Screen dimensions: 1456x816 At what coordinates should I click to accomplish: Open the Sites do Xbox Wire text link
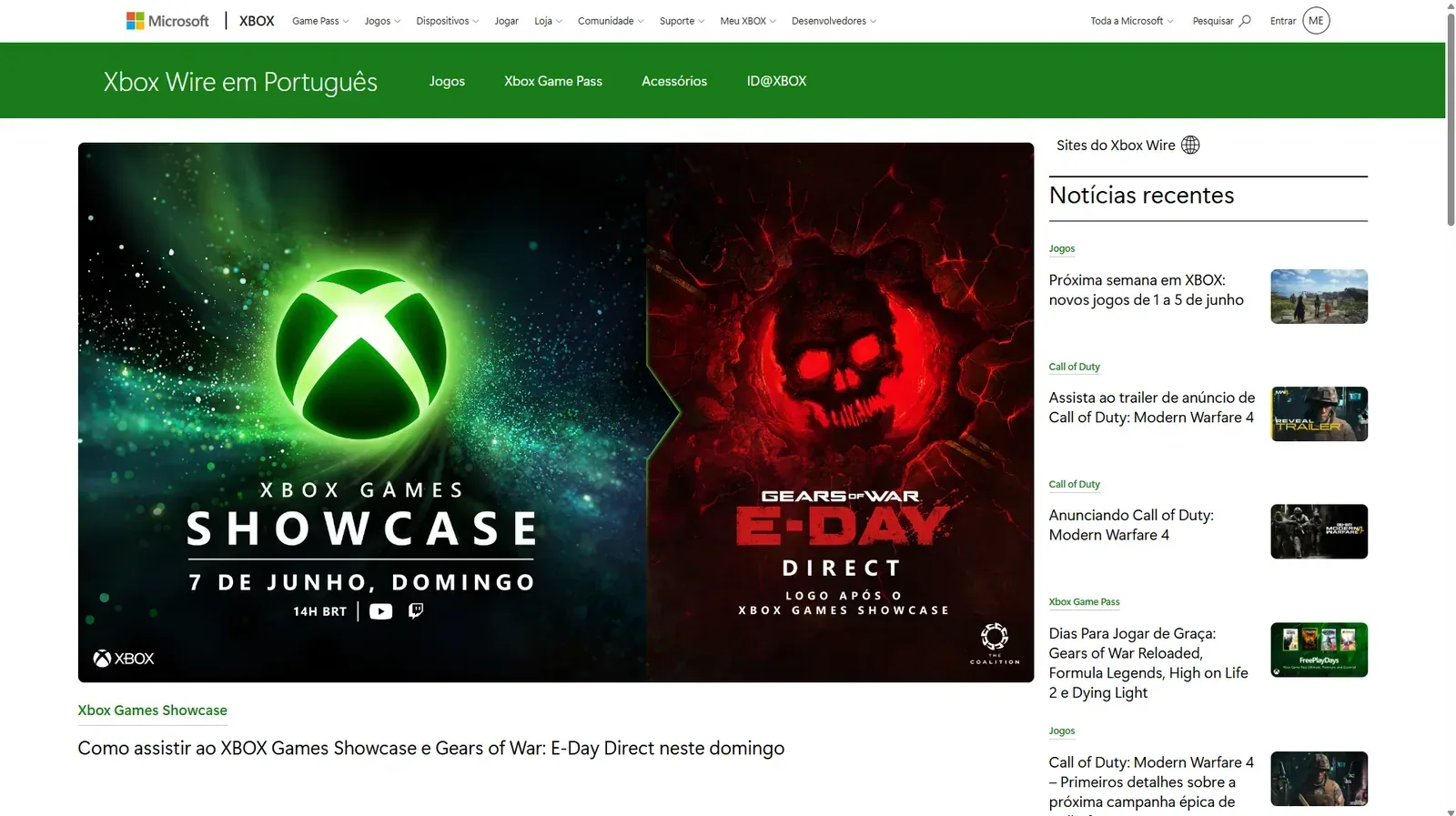[x=1116, y=145]
